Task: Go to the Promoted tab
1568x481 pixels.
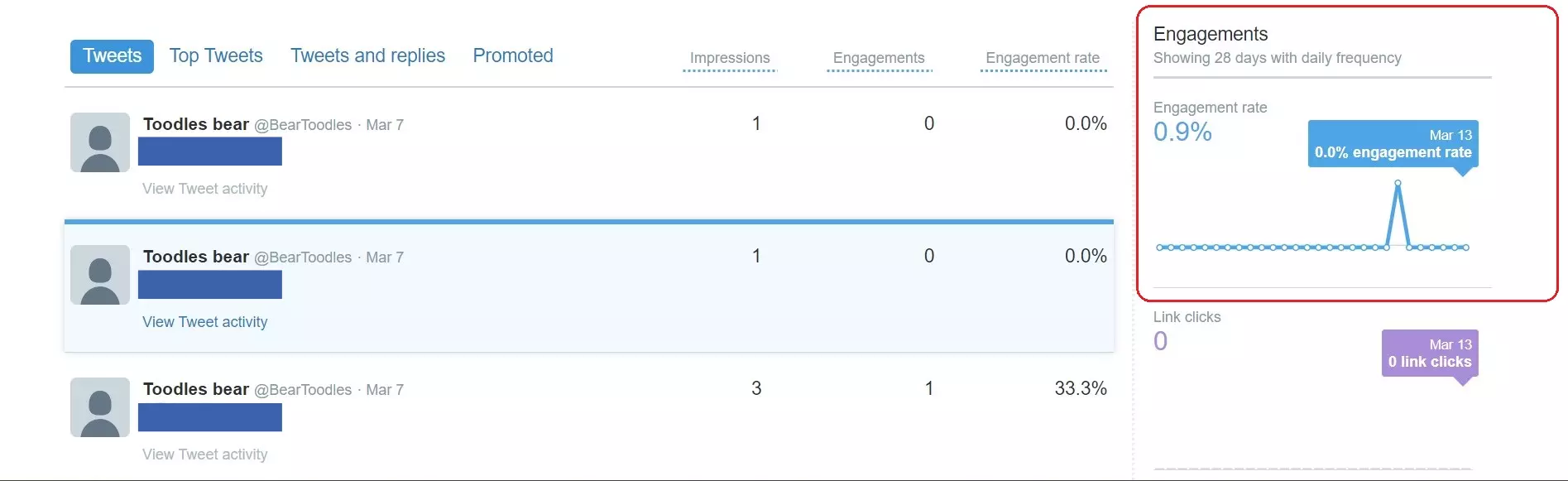Action: pyautogui.click(x=513, y=56)
